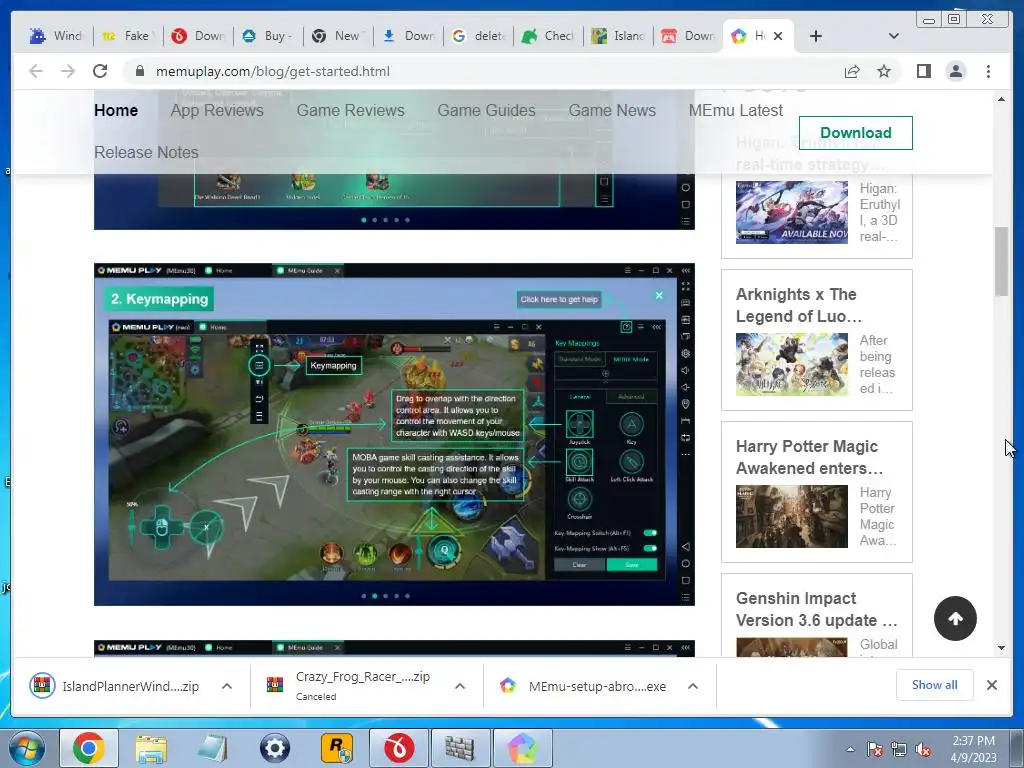The image size is (1024, 768).
Task: Open the brick wall firewall taskbar icon
Action: [460, 748]
